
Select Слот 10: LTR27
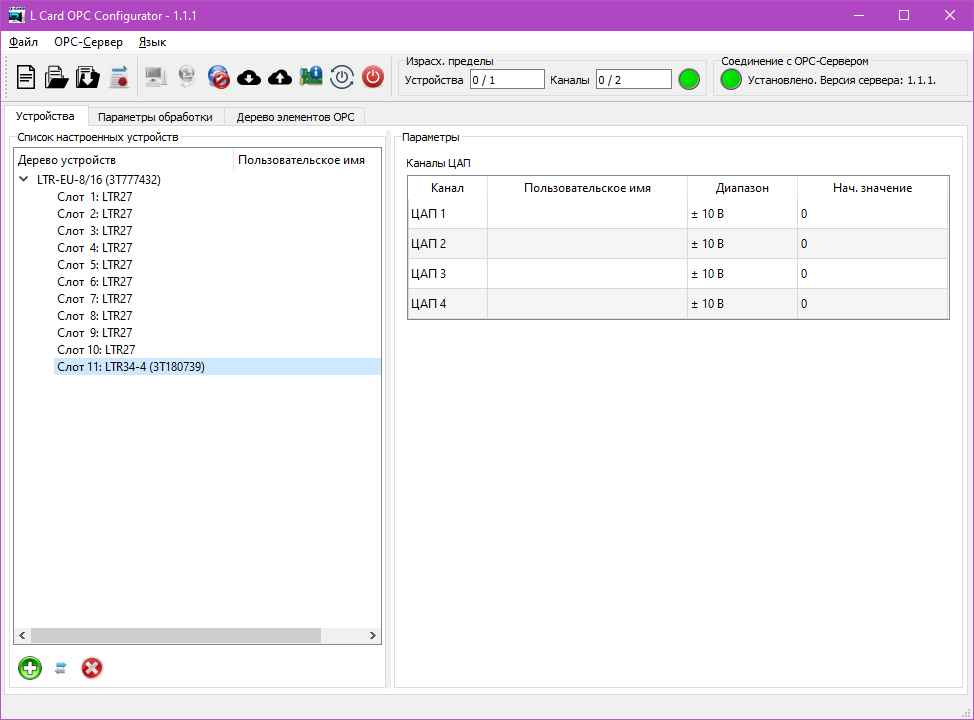pyautogui.click(x=96, y=350)
